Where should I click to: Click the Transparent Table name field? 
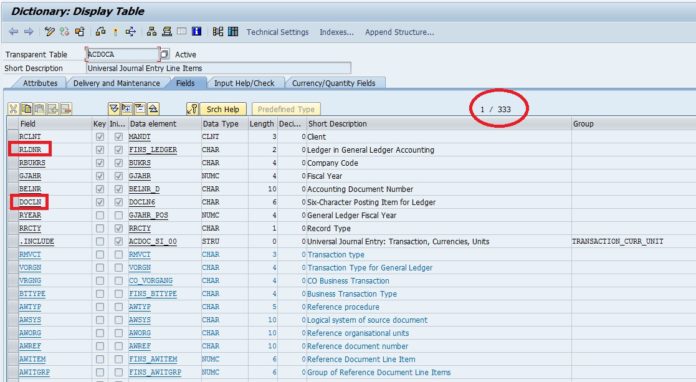tap(122, 54)
